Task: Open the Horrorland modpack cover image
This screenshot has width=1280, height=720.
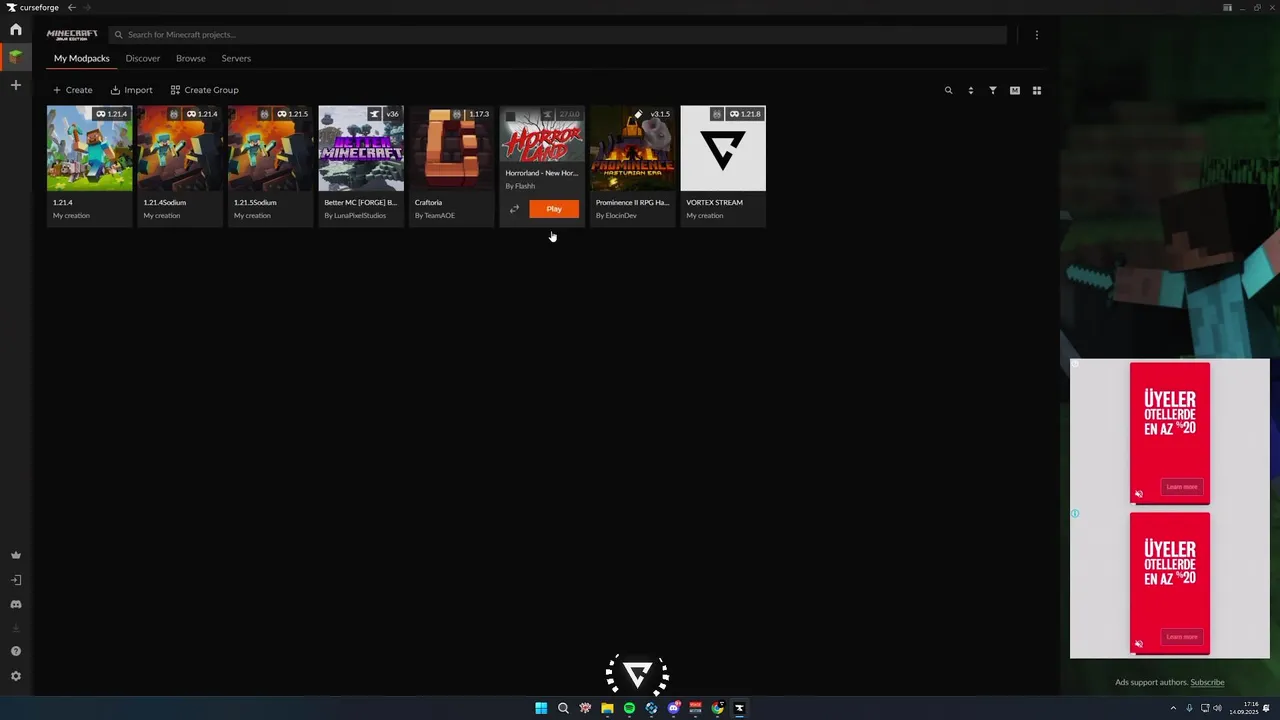Action: pyautogui.click(x=542, y=134)
